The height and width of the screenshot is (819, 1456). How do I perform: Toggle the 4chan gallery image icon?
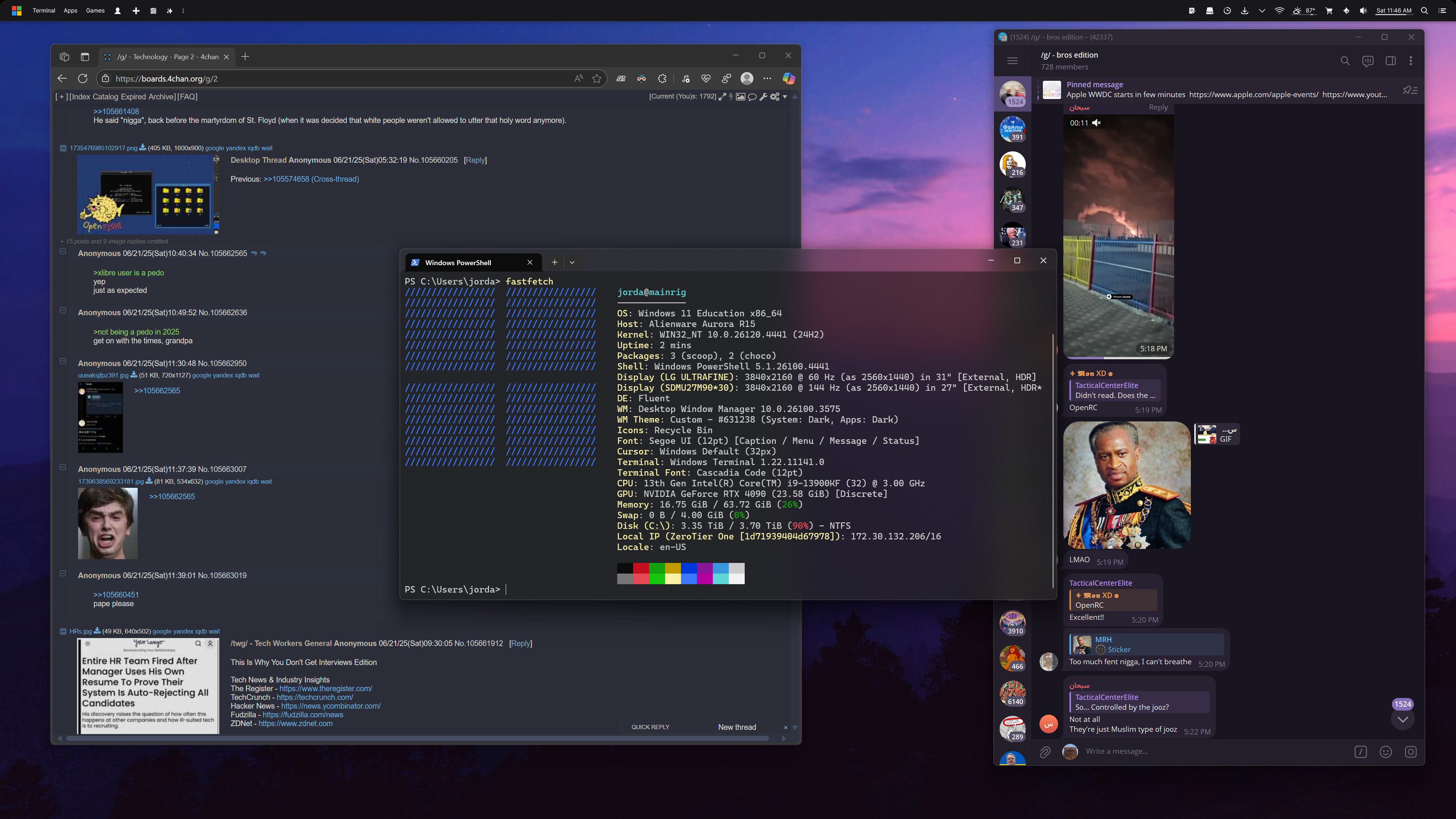point(740,97)
